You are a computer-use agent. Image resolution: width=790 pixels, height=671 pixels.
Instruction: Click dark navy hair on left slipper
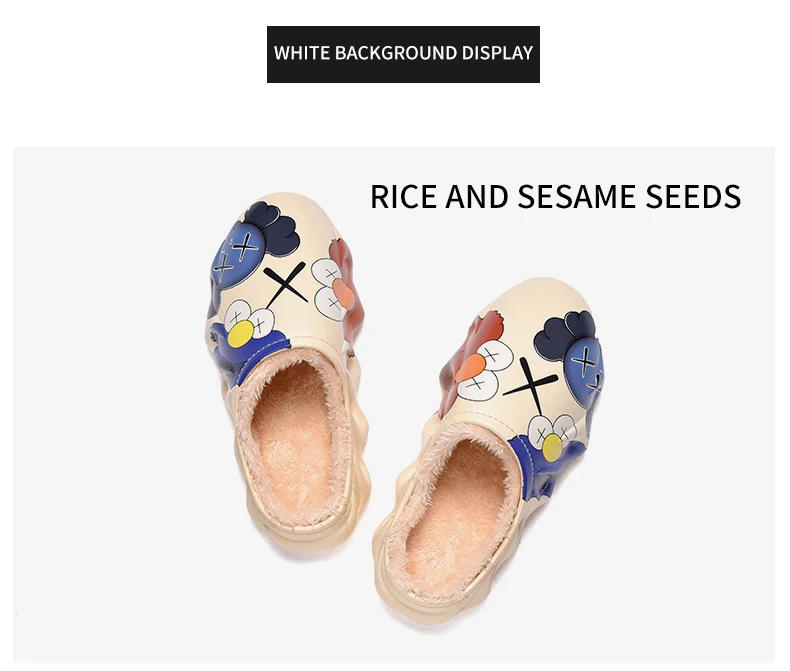[x=272, y=229]
